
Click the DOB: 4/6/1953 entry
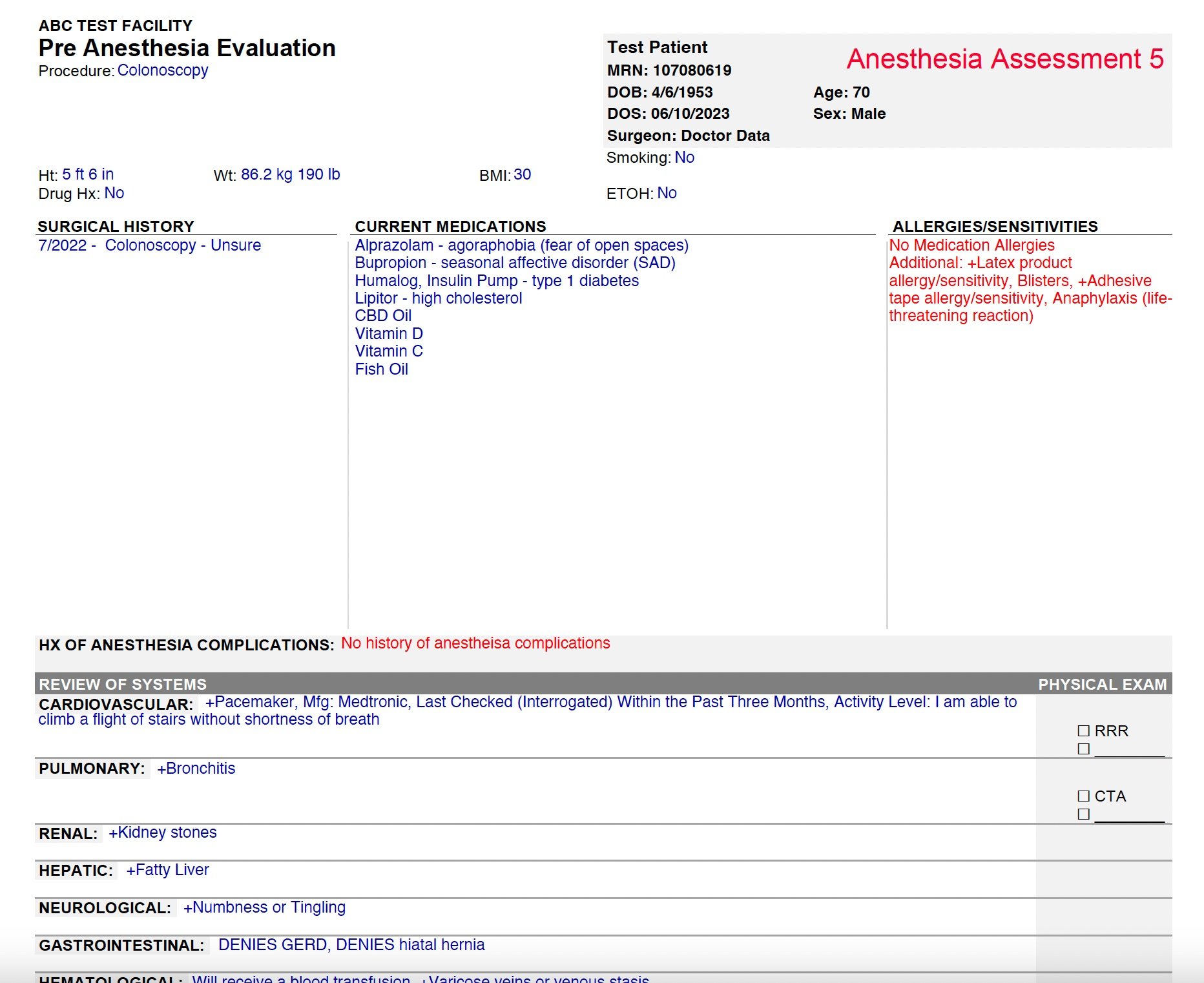coord(660,92)
